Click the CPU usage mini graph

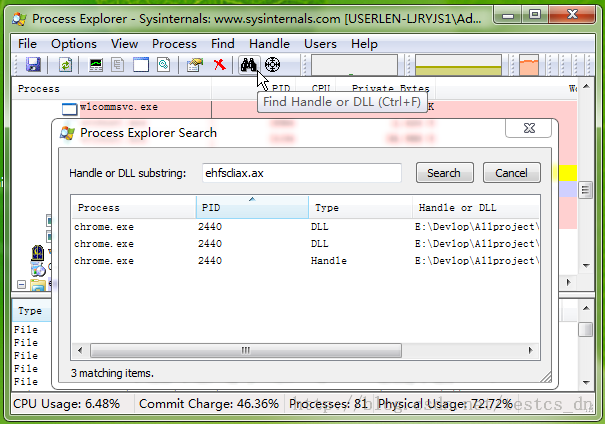354,65
